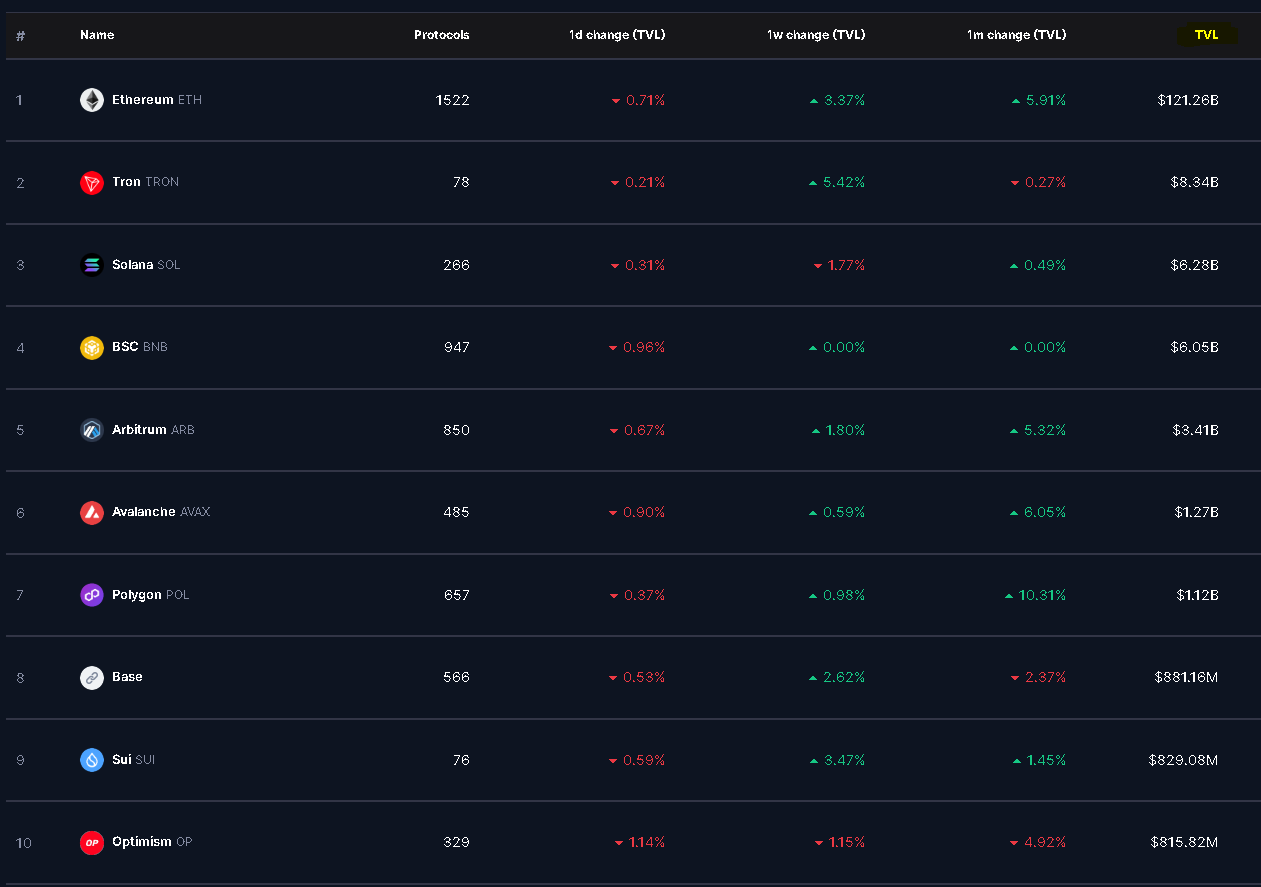Screen dimensions: 1261x887
Task: Click Polygon protocols count 657
Action: click(456, 595)
